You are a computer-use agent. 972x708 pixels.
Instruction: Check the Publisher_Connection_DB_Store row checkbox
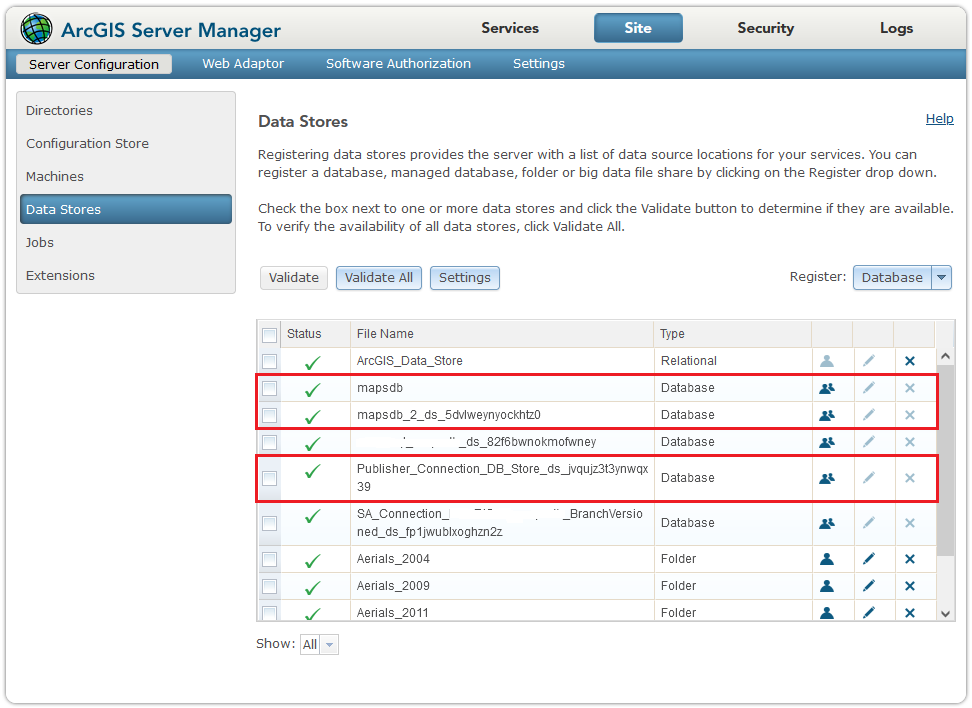[269, 478]
